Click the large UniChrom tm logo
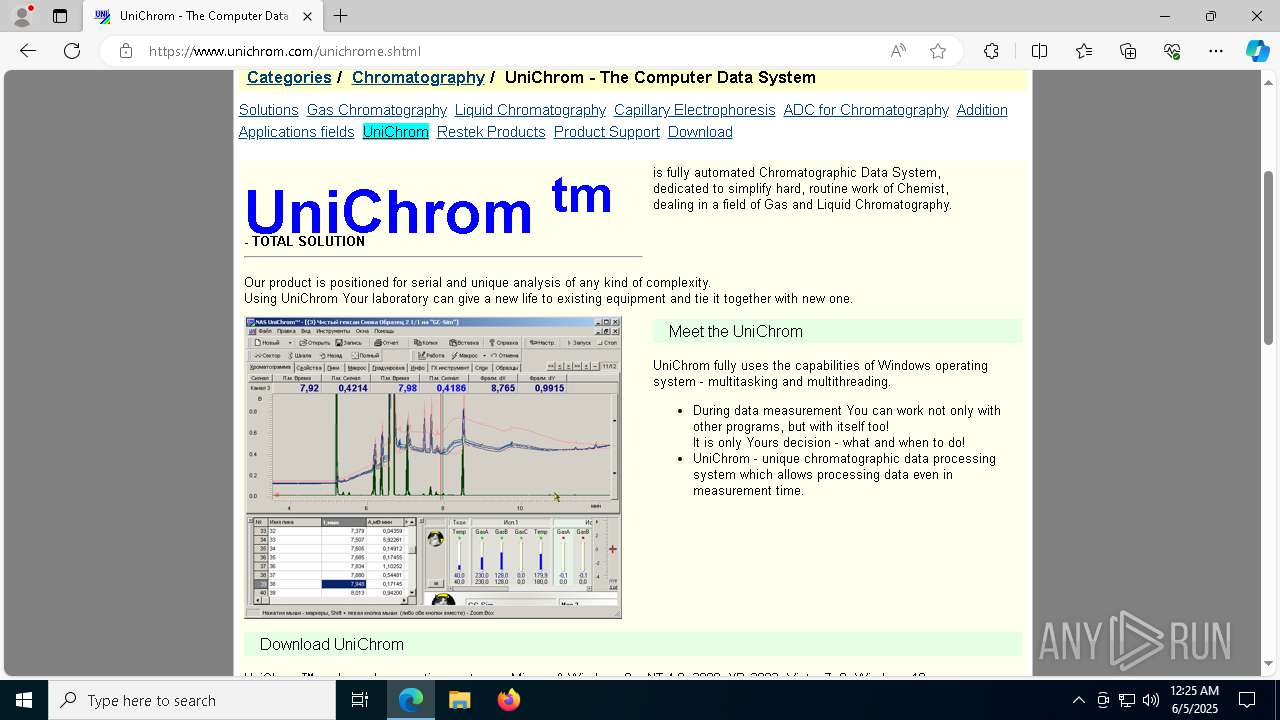The image size is (1280, 720). 428,206
